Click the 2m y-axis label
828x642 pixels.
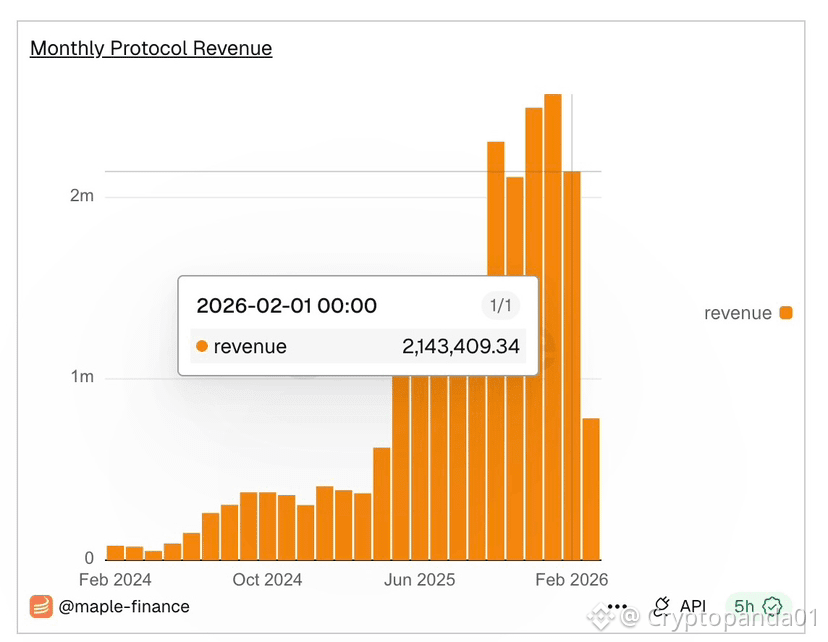coord(82,196)
